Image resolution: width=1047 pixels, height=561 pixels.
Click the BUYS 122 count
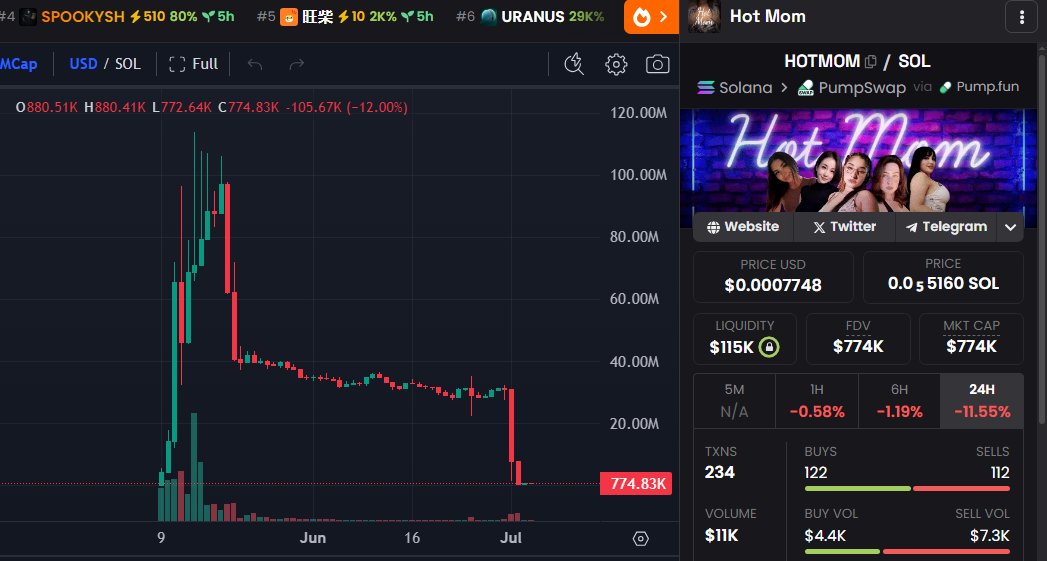click(816, 473)
